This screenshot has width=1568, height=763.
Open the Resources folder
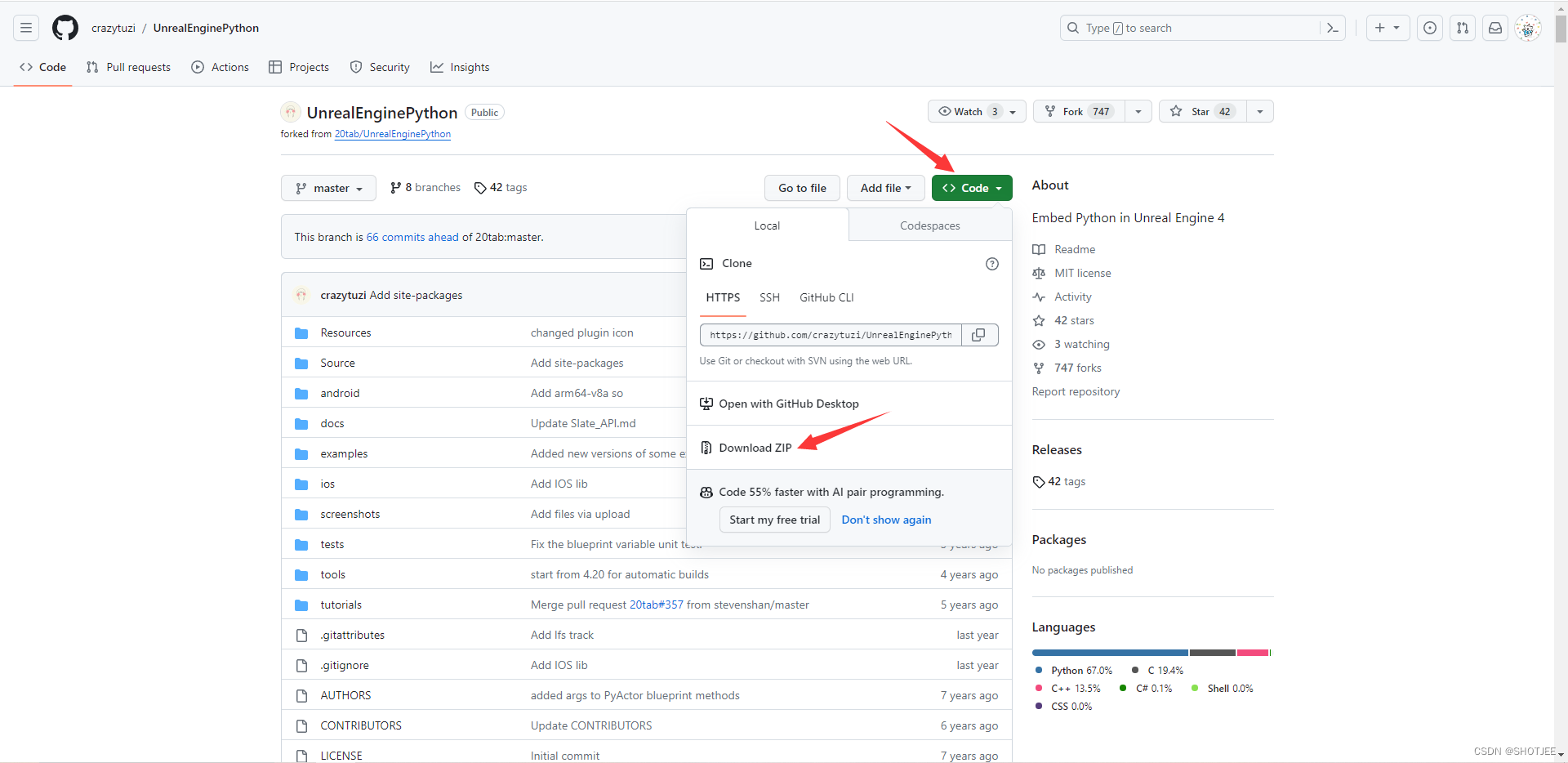tap(345, 332)
